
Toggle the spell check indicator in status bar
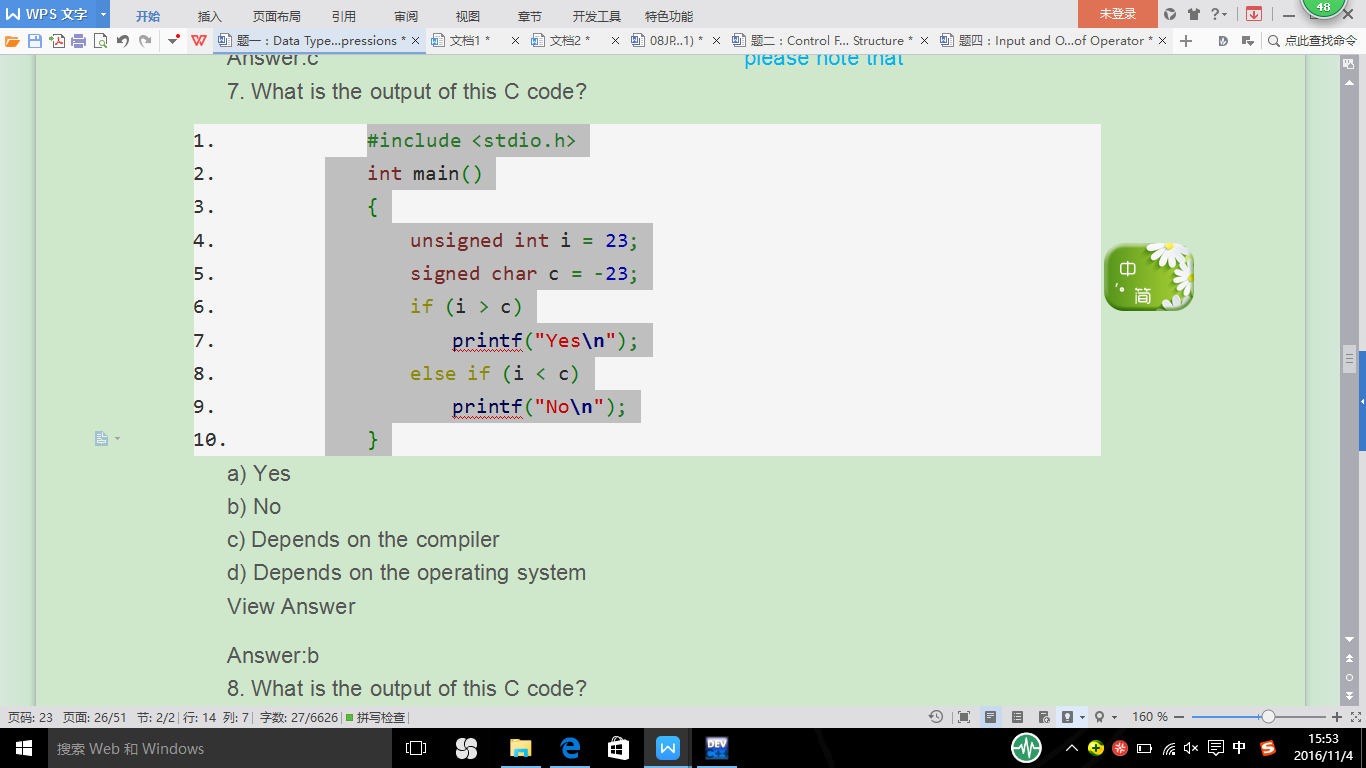click(x=376, y=717)
